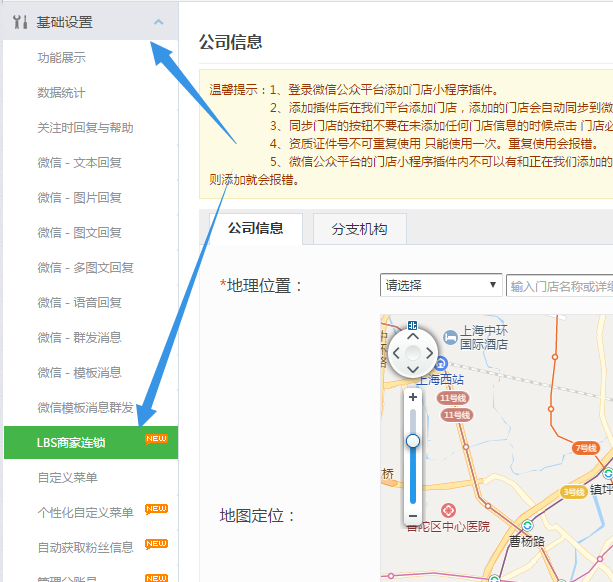
Task: Pan the map left with the arrow
Action: tap(396, 353)
